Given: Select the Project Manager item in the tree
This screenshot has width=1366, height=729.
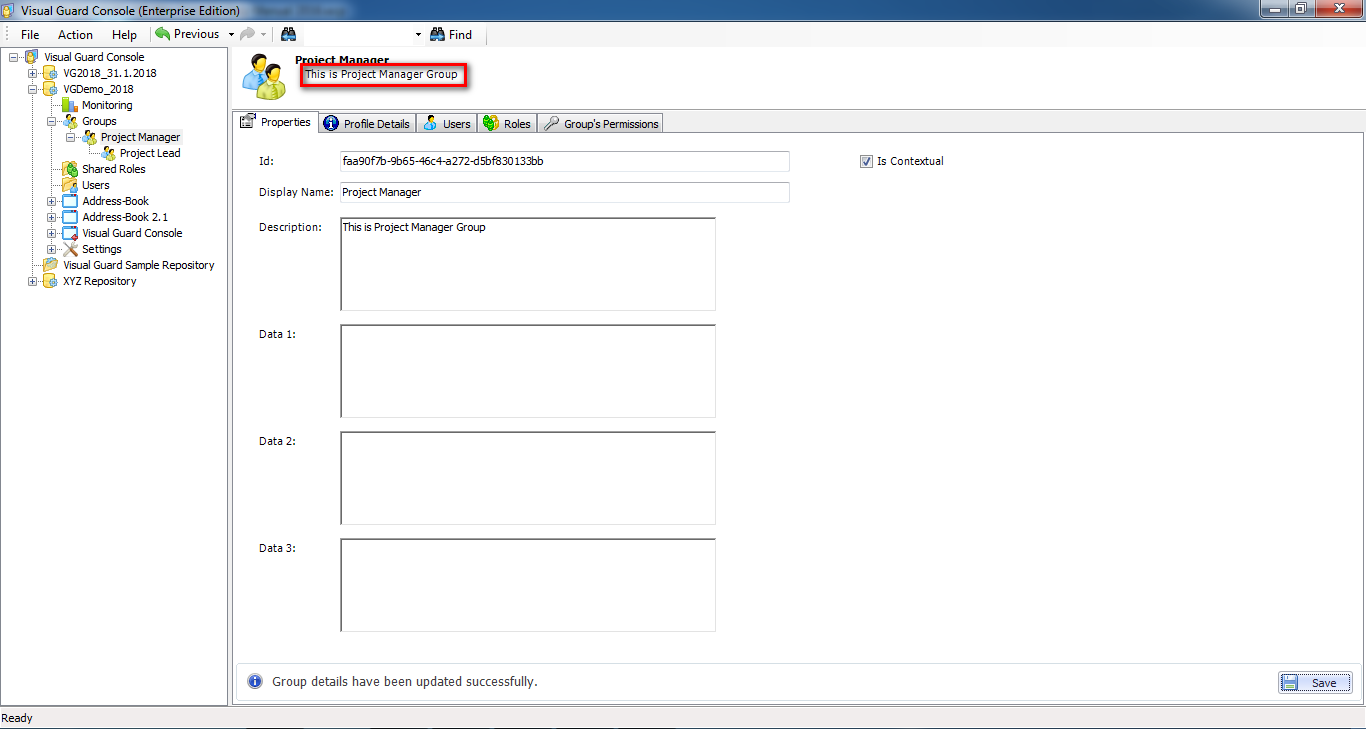Looking at the screenshot, I should coord(141,137).
